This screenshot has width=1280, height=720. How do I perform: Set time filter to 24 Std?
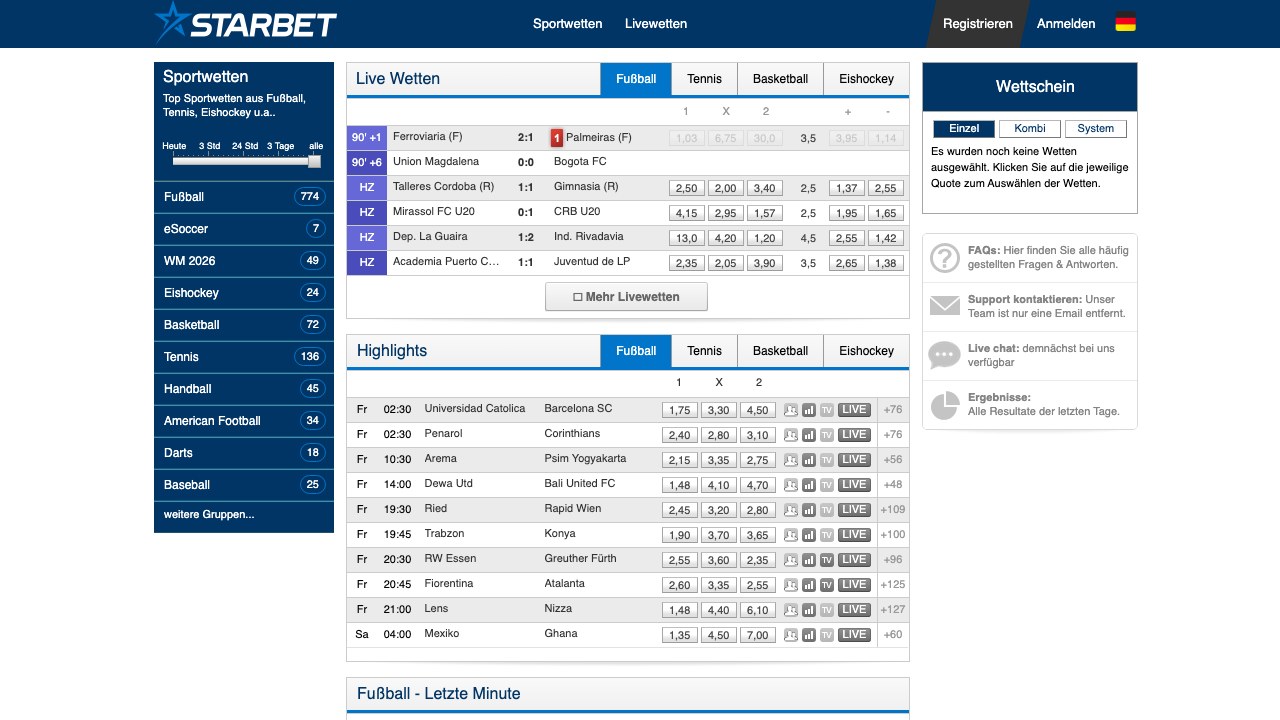(x=245, y=146)
